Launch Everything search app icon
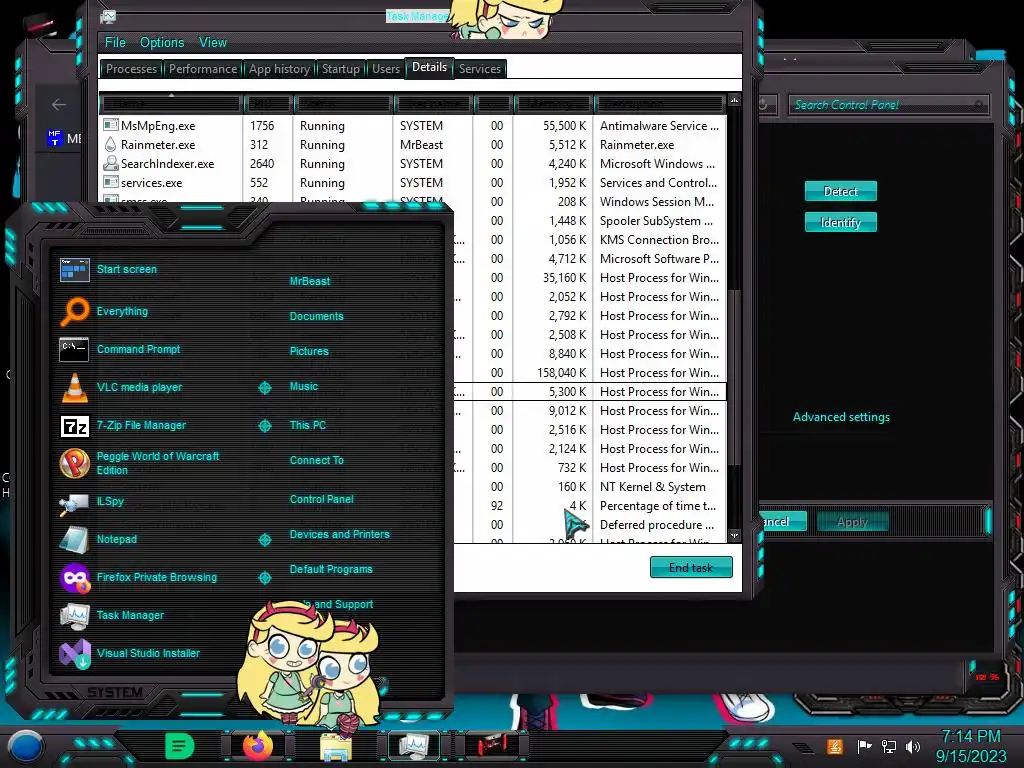The height and width of the screenshot is (768, 1024). [74, 311]
